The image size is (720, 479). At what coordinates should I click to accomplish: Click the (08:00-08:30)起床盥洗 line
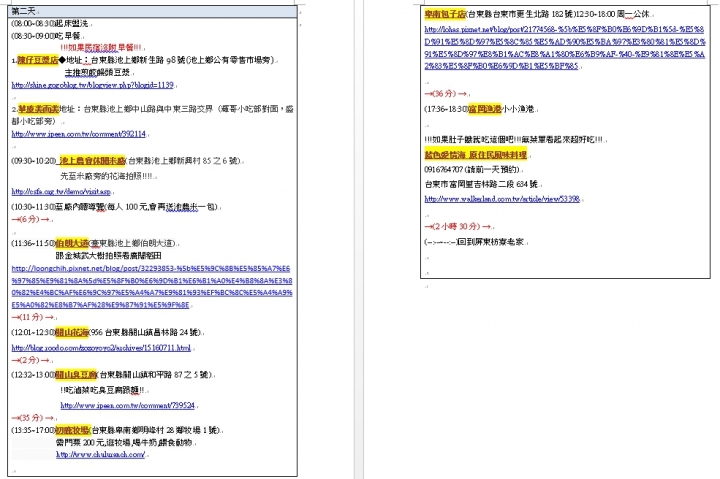click(51, 23)
